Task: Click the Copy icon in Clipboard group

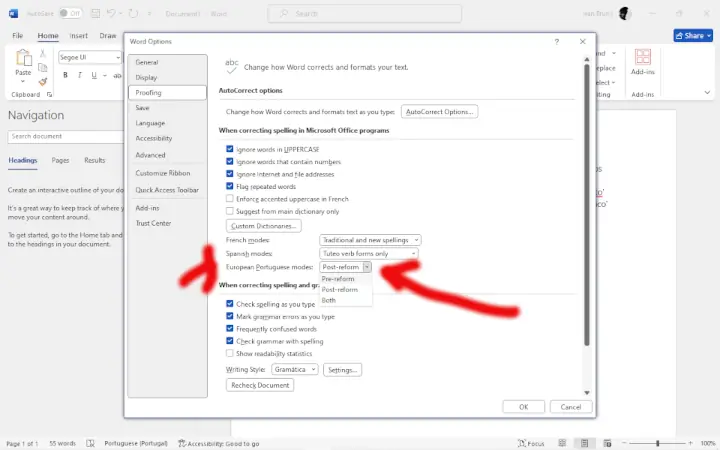Action: click(x=43, y=68)
